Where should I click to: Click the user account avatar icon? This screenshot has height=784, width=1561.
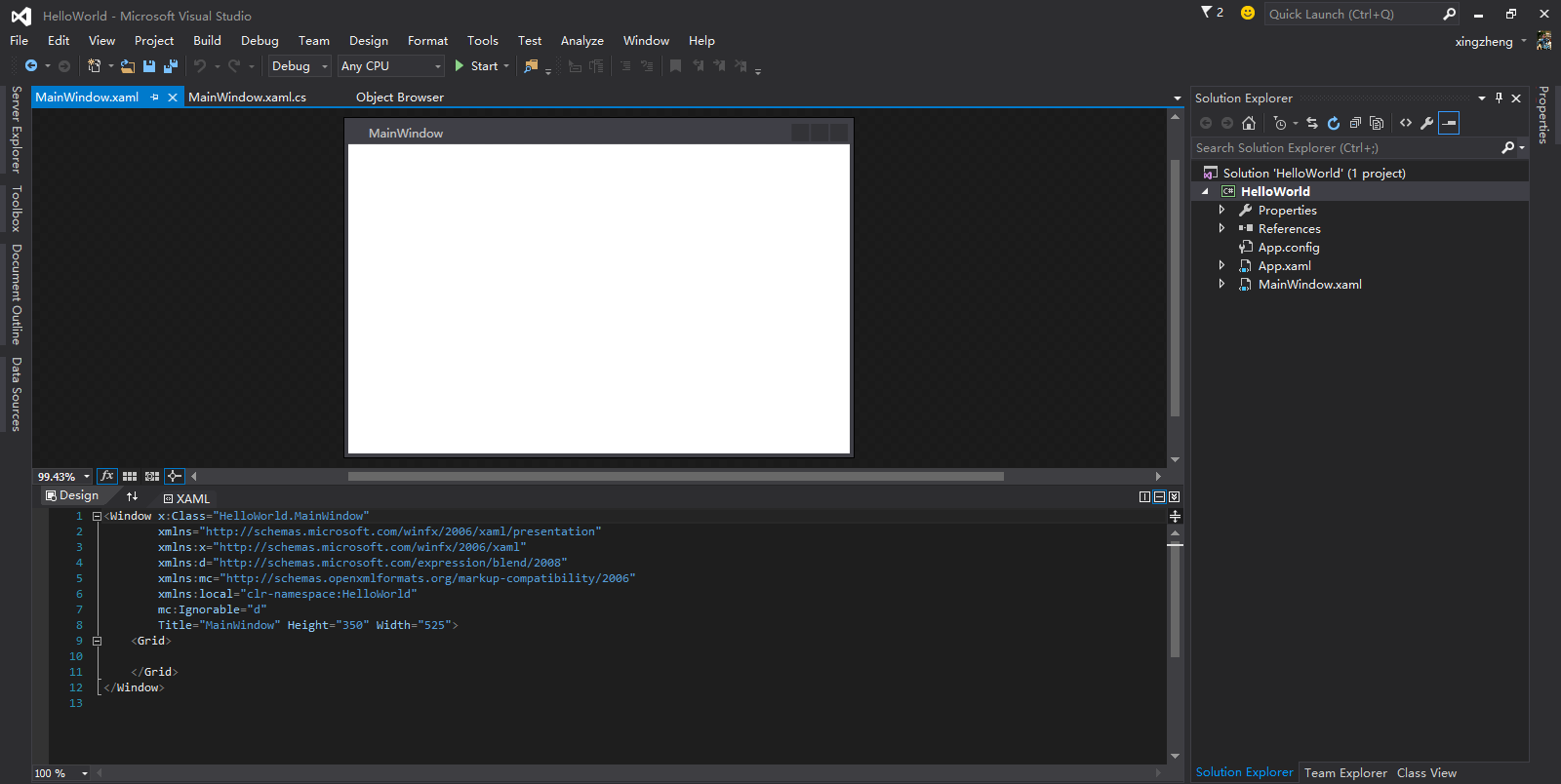pyautogui.click(x=1544, y=41)
